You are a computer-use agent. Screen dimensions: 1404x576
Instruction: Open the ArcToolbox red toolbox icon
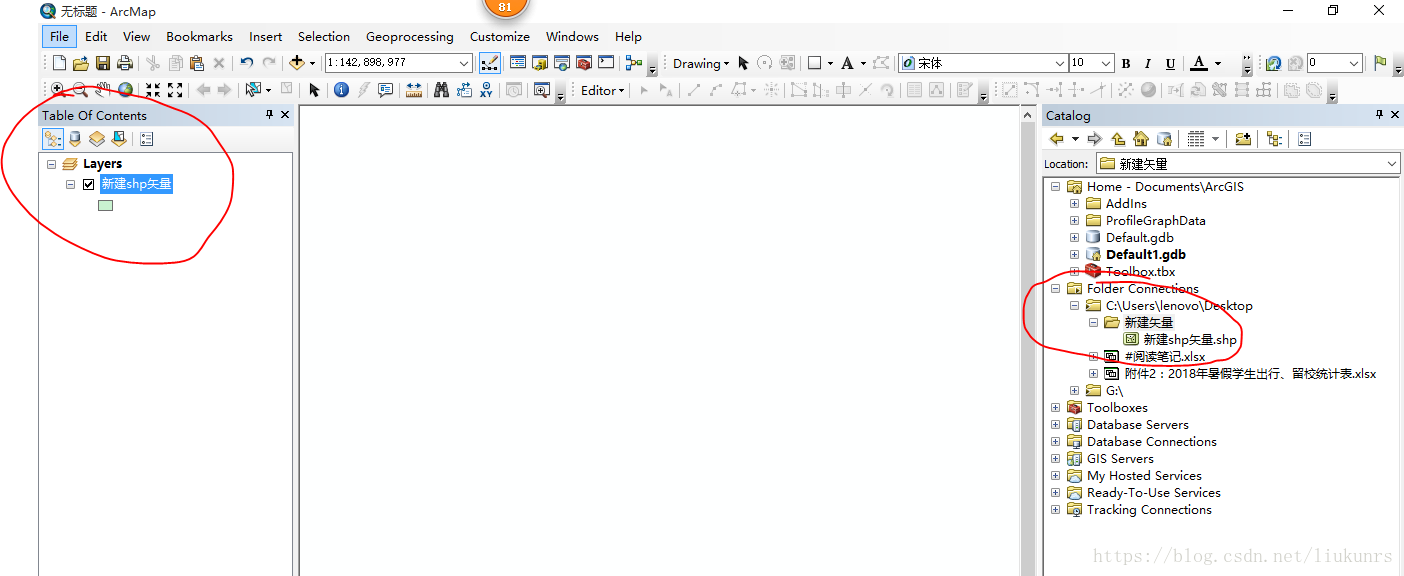coord(584,63)
